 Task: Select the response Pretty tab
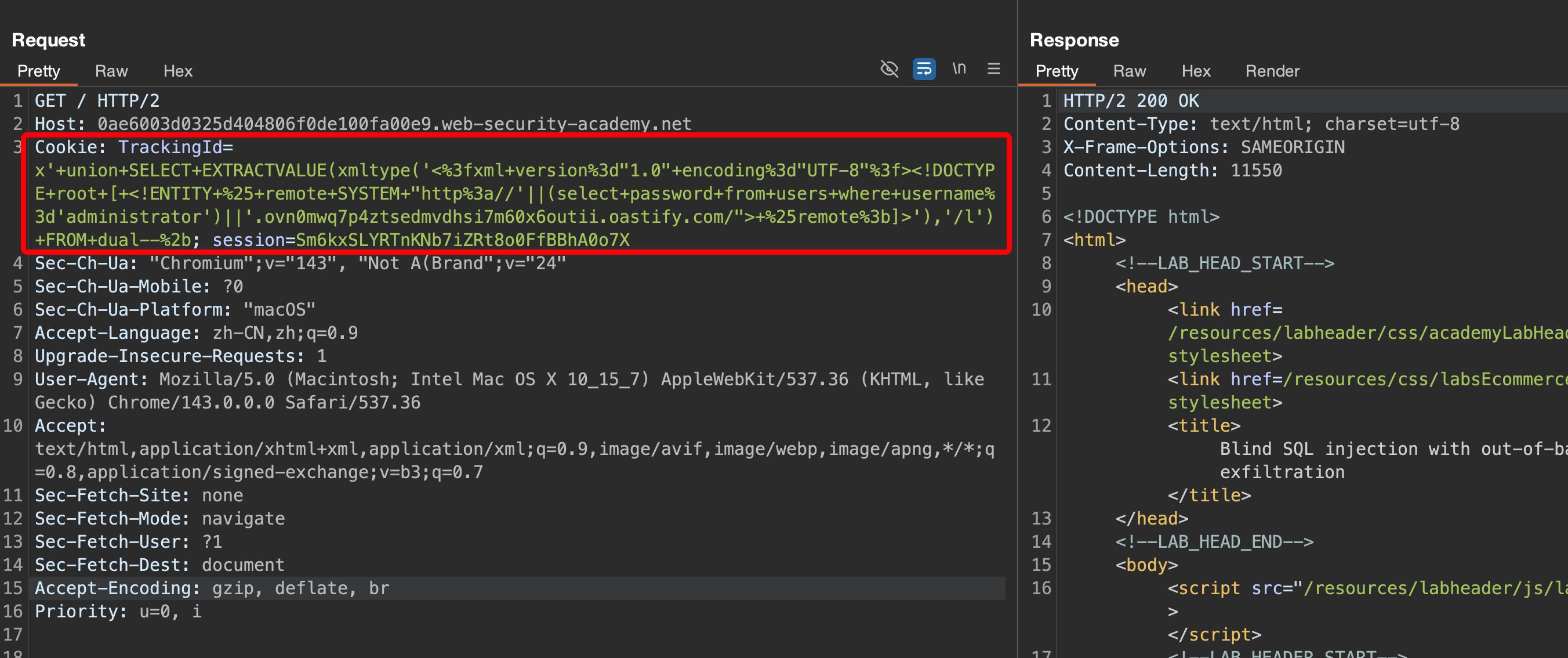click(x=1056, y=71)
